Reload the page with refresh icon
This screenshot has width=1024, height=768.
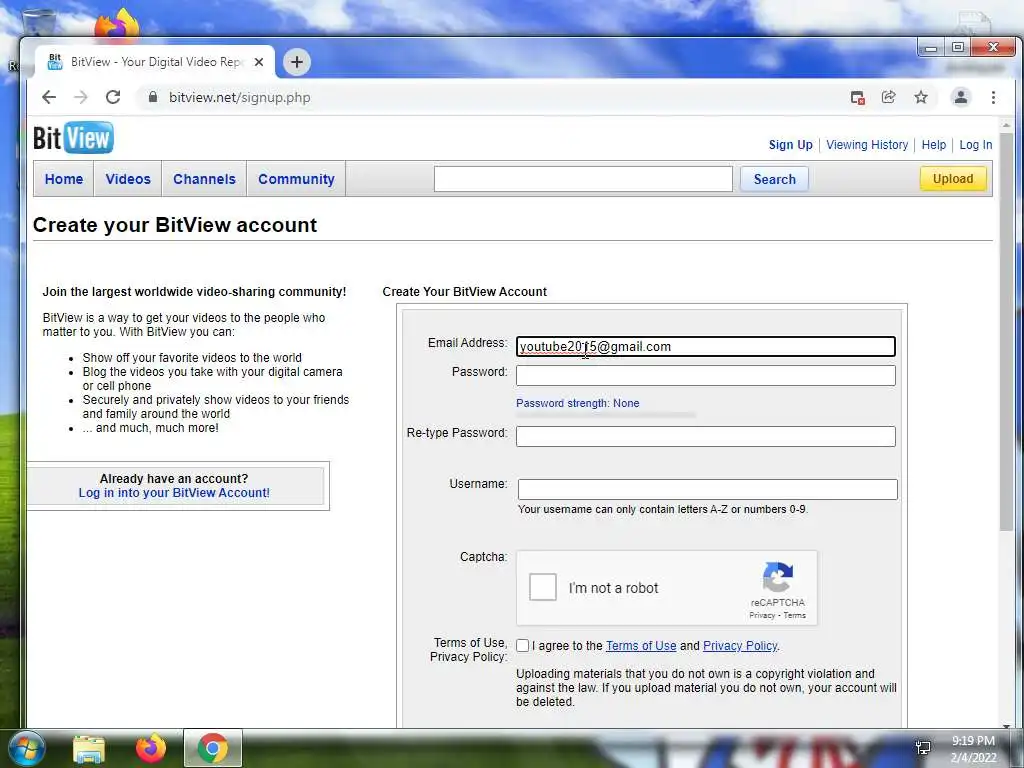click(x=113, y=97)
